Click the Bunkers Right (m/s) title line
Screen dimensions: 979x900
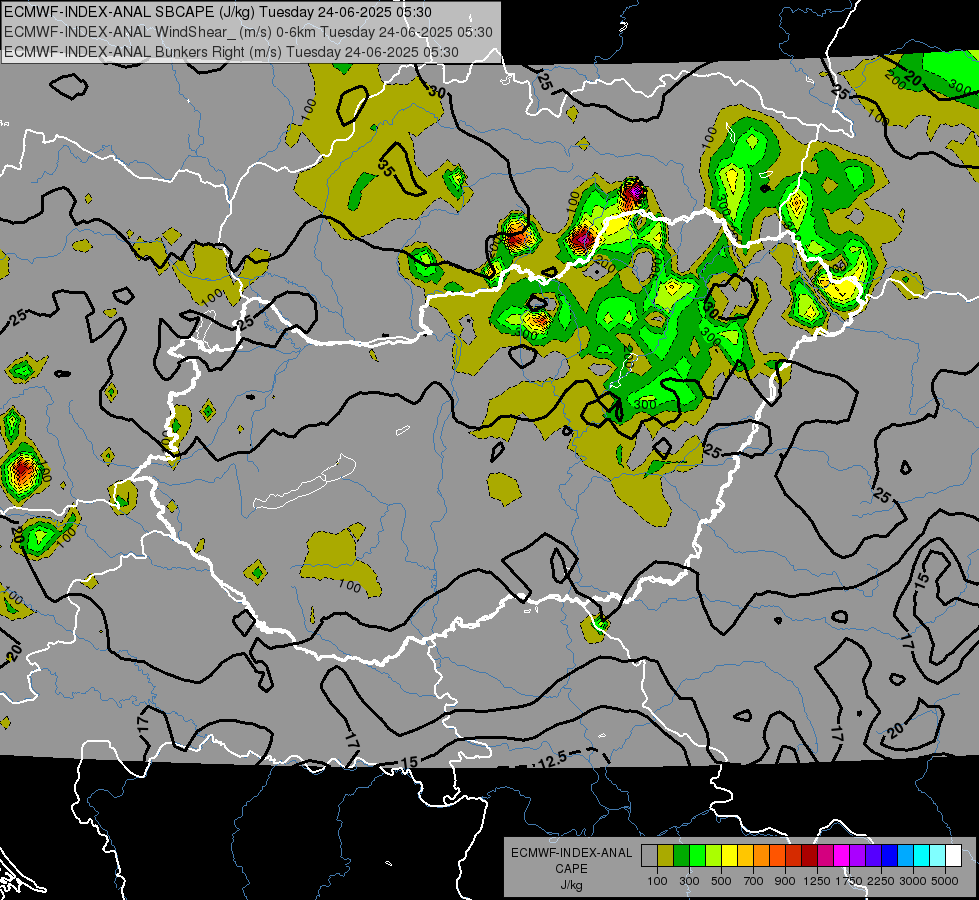coord(231,52)
